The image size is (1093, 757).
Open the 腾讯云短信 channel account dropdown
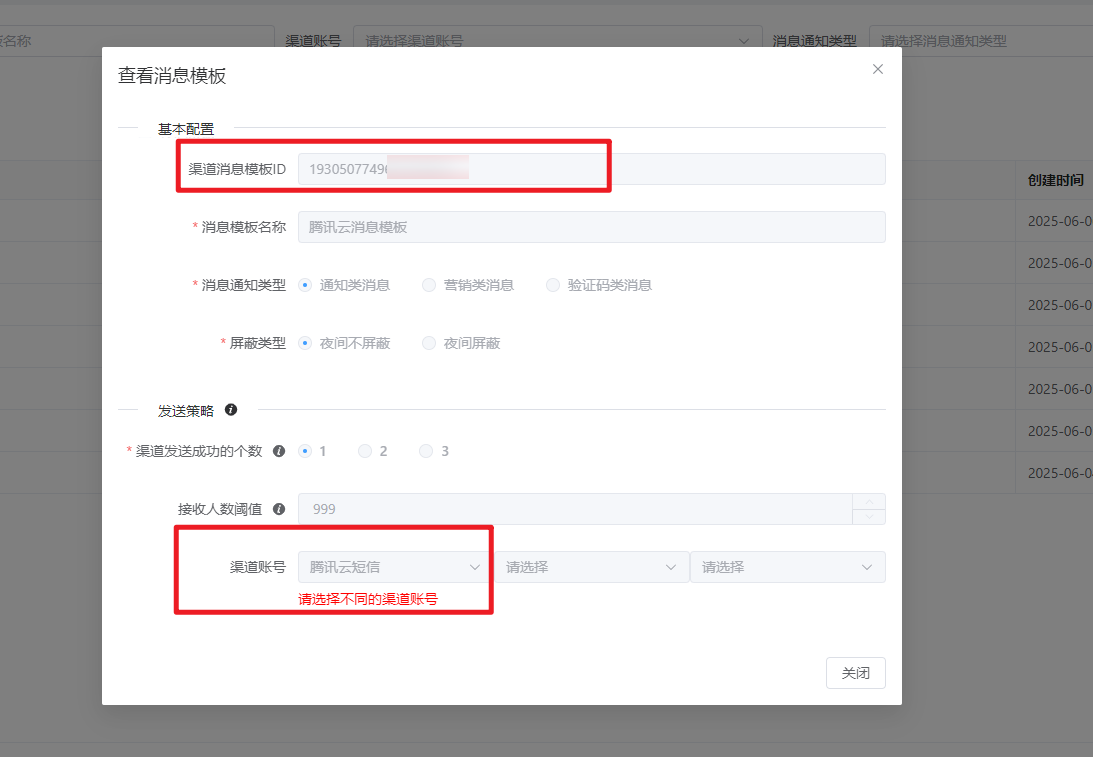click(x=395, y=567)
